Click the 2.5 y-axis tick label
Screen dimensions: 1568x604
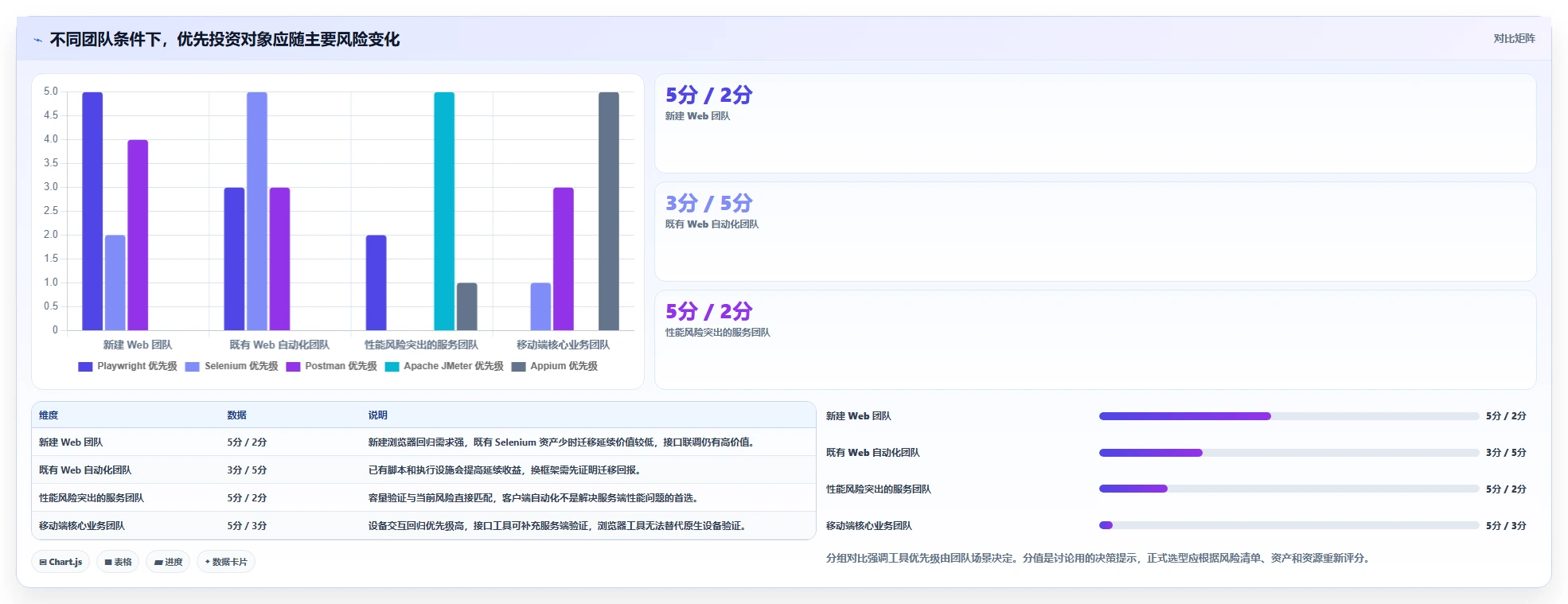(x=51, y=211)
